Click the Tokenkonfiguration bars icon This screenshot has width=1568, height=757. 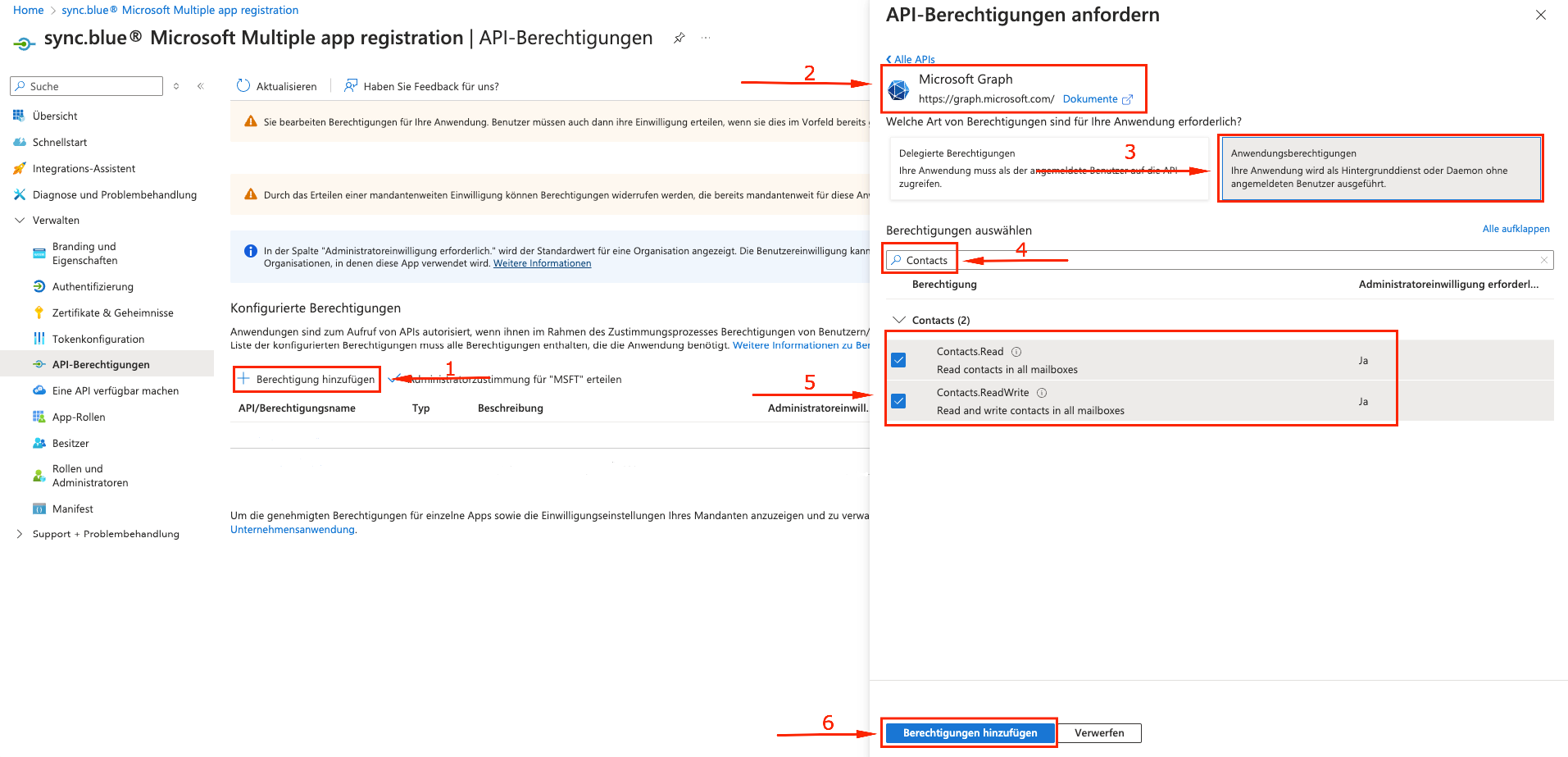coord(39,339)
